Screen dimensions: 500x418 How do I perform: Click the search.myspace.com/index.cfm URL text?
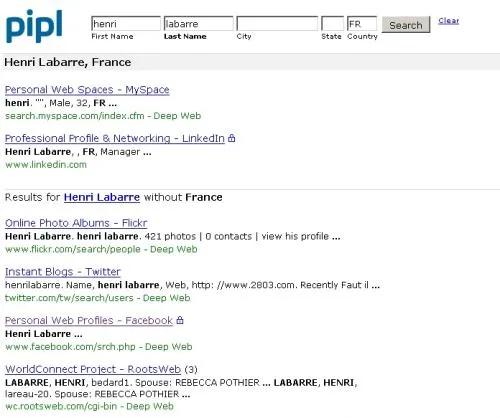[x=75, y=116]
